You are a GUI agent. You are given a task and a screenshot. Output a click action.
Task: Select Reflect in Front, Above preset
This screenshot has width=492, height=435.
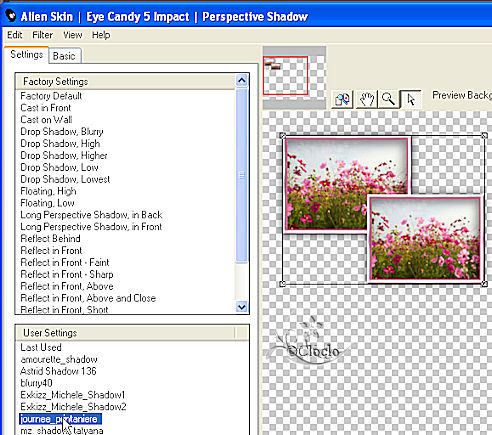click(67, 286)
